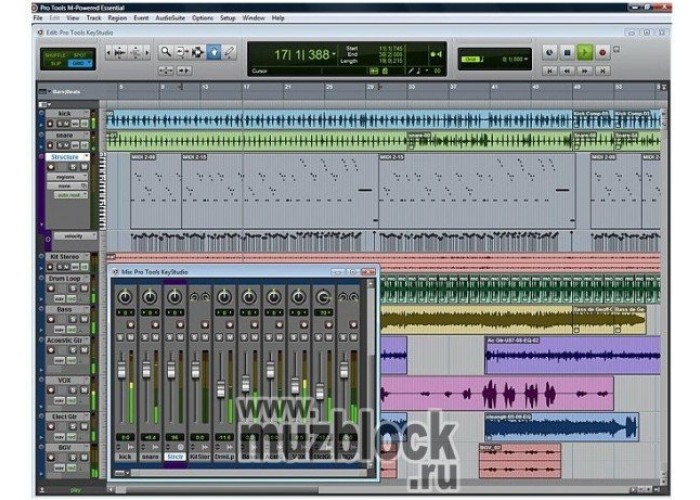Viewport: 700px width, 500px height.
Task: Click the Go to End transport button
Action: (x=602, y=71)
